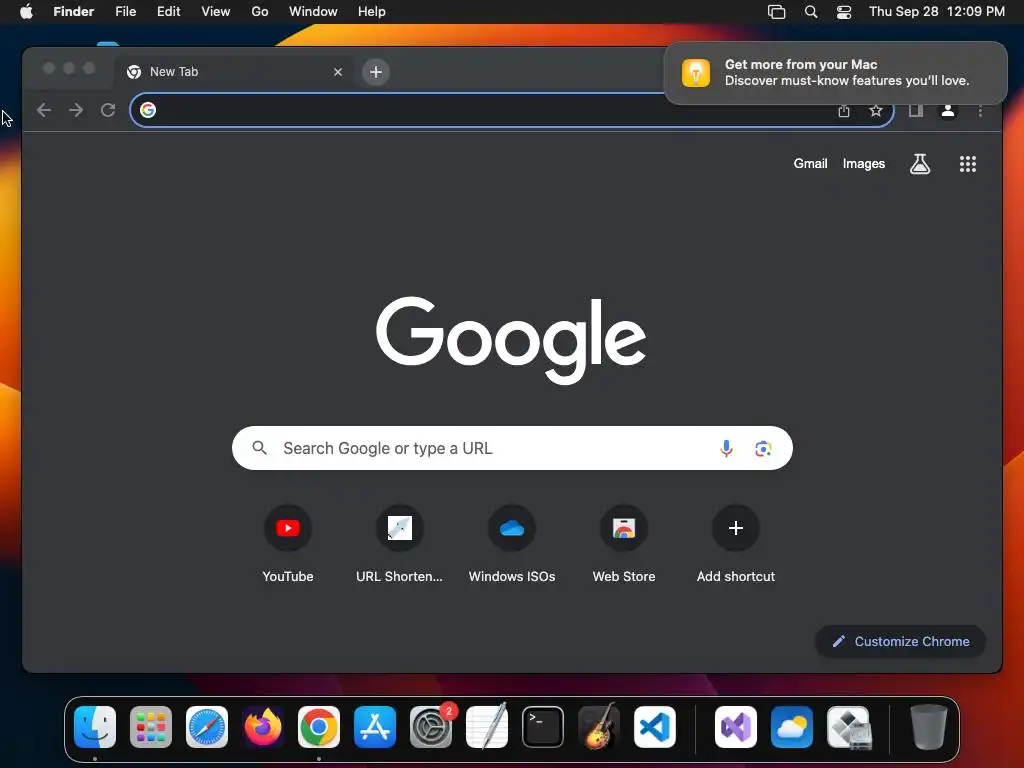
Task: Open the Go menu
Action: 260,12
